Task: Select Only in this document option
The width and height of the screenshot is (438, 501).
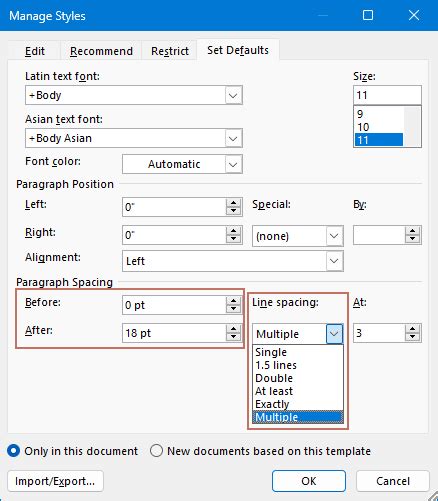Action: (14, 451)
